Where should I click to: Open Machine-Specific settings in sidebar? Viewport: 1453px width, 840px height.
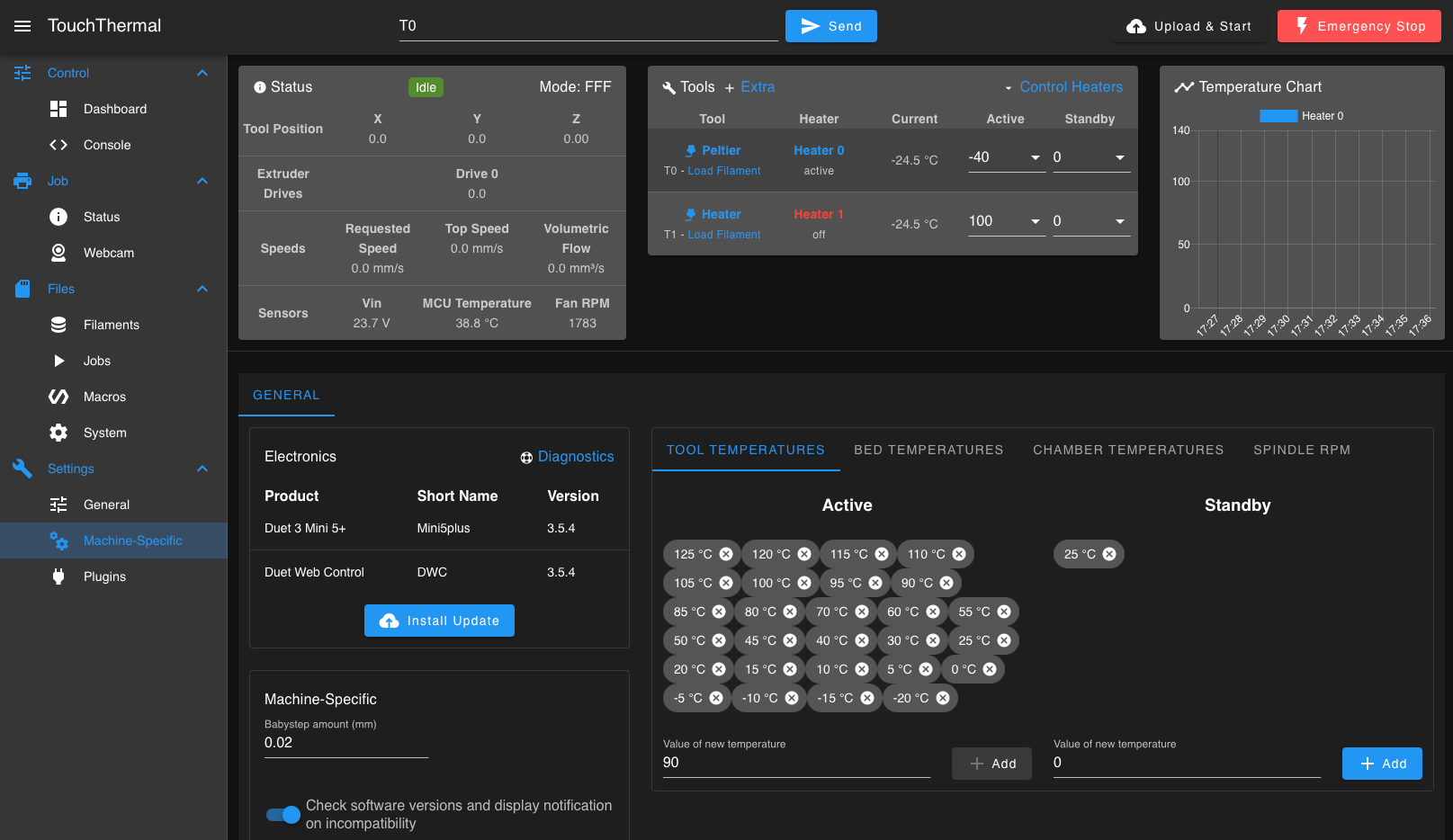[113, 541]
